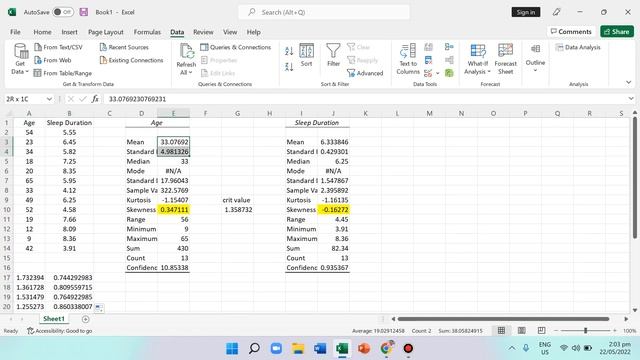Open Queries & Connections pane
Viewport: 640px width, 360px height.
(236, 47)
